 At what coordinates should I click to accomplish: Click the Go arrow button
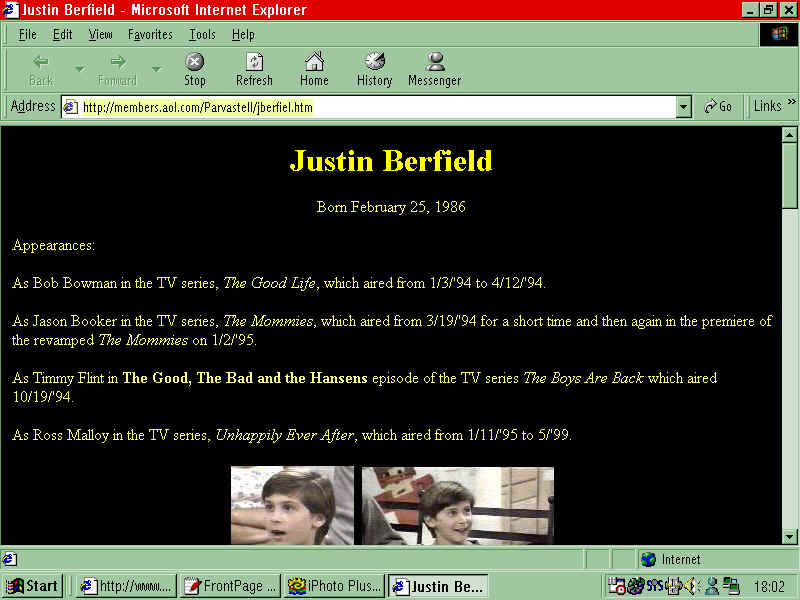718,106
